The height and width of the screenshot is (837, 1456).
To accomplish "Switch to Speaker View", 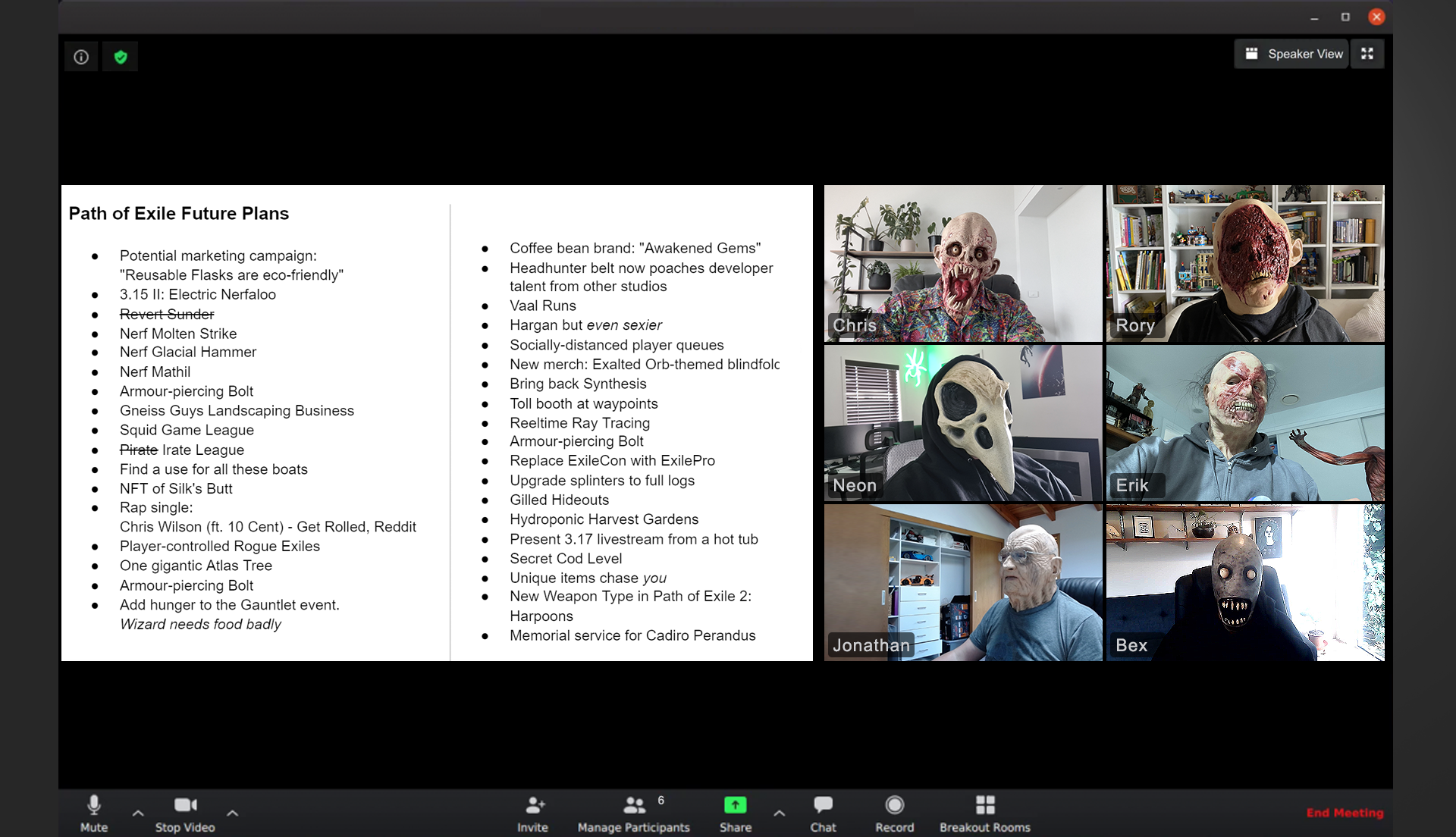I will coord(1292,54).
